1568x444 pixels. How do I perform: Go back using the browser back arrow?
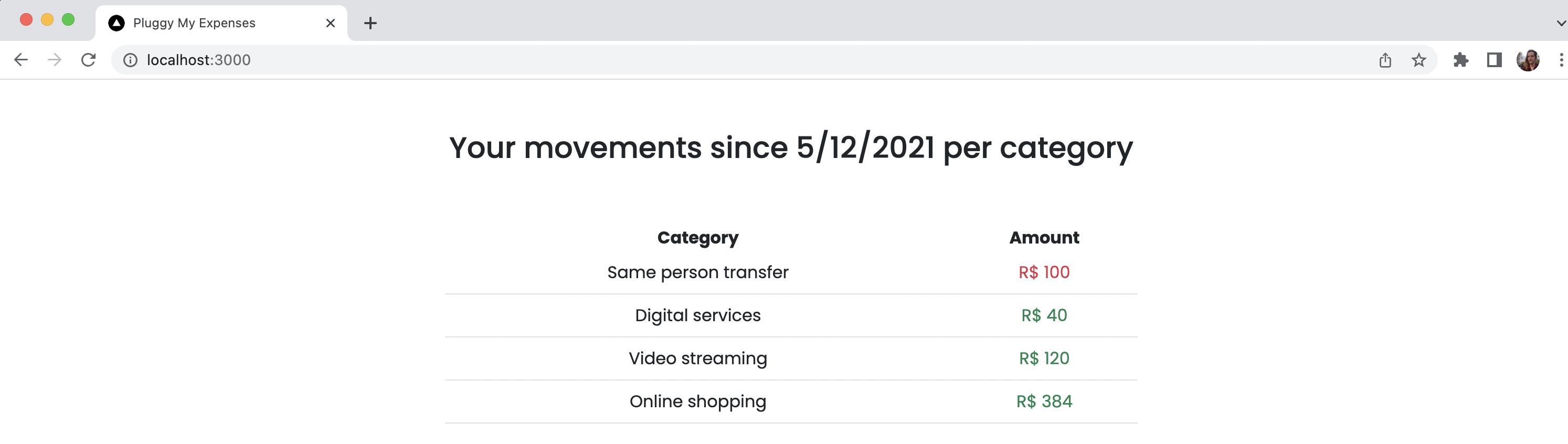20,60
